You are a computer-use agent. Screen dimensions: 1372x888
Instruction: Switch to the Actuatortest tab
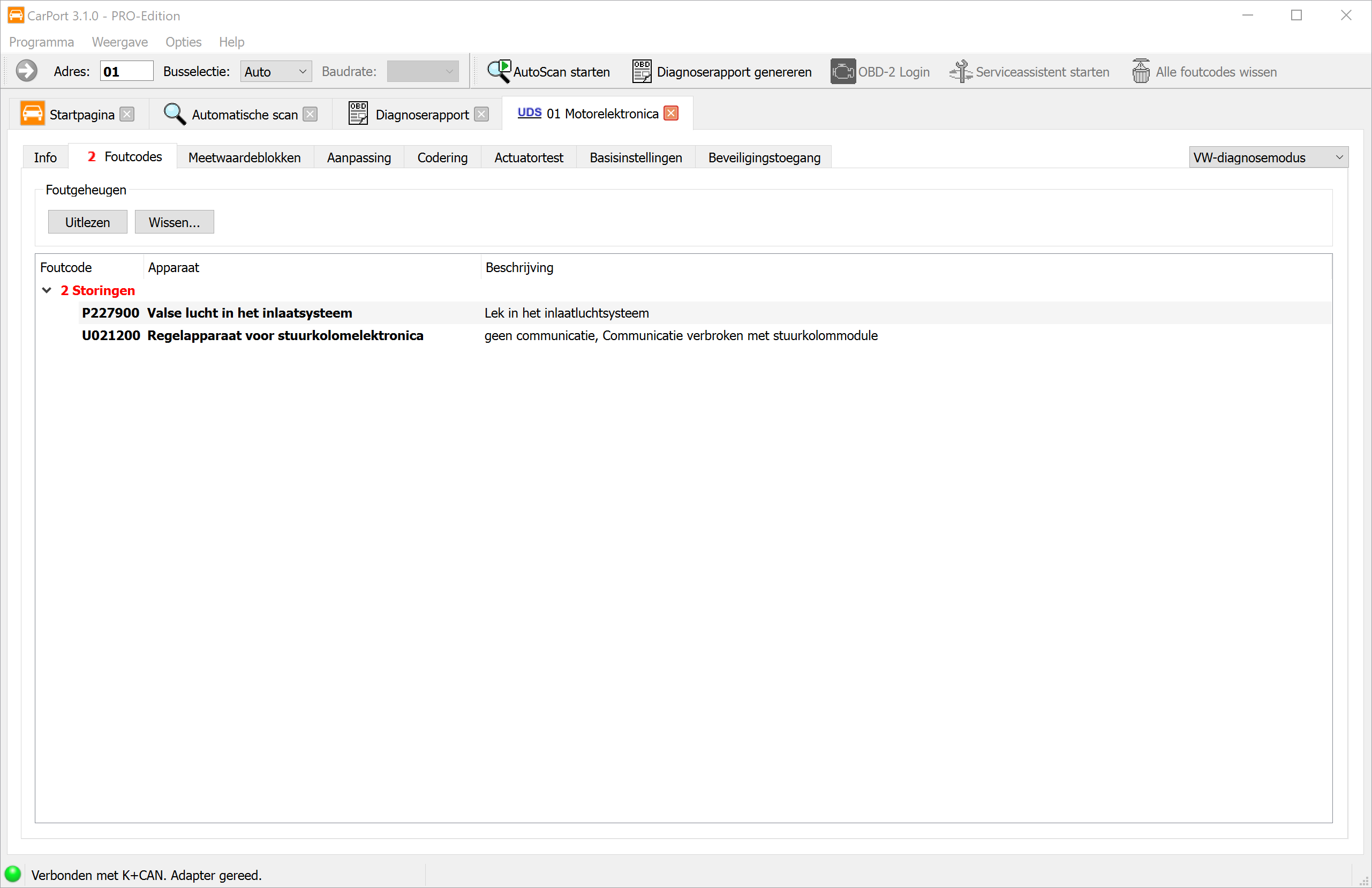[x=528, y=157]
